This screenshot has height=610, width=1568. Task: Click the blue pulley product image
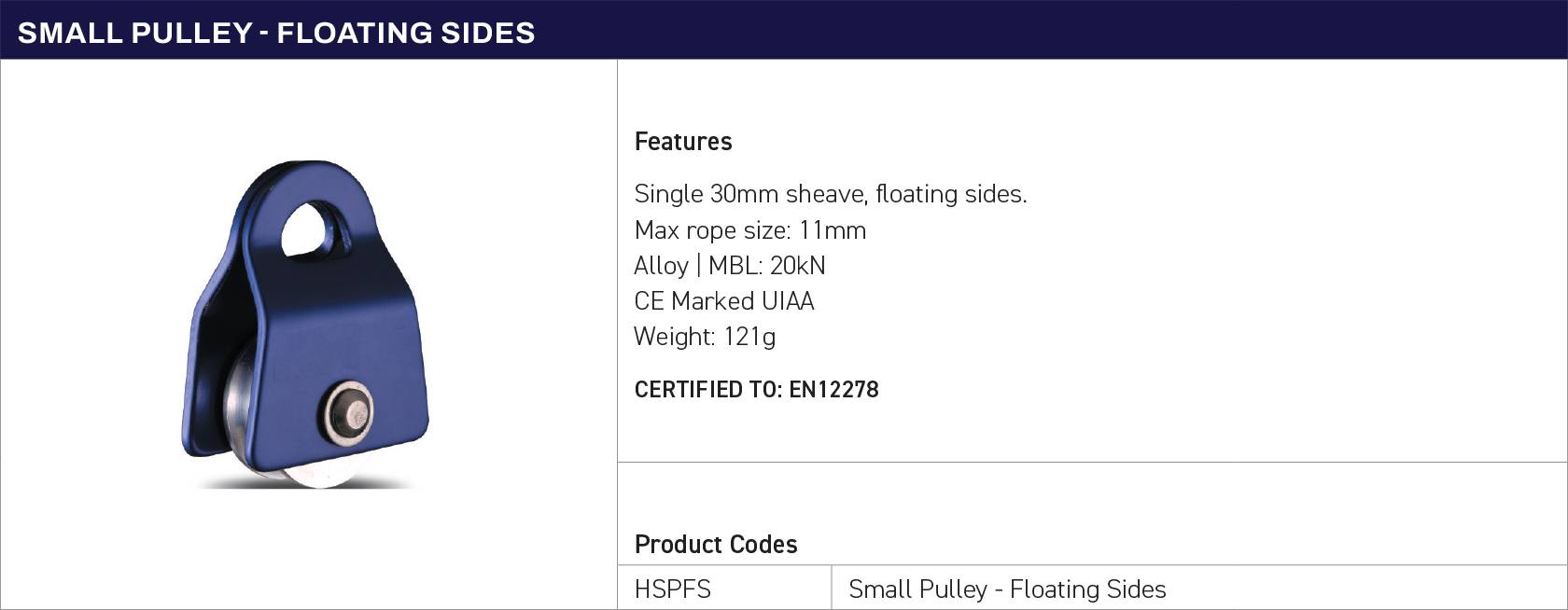pyautogui.click(x=304, y=324)
